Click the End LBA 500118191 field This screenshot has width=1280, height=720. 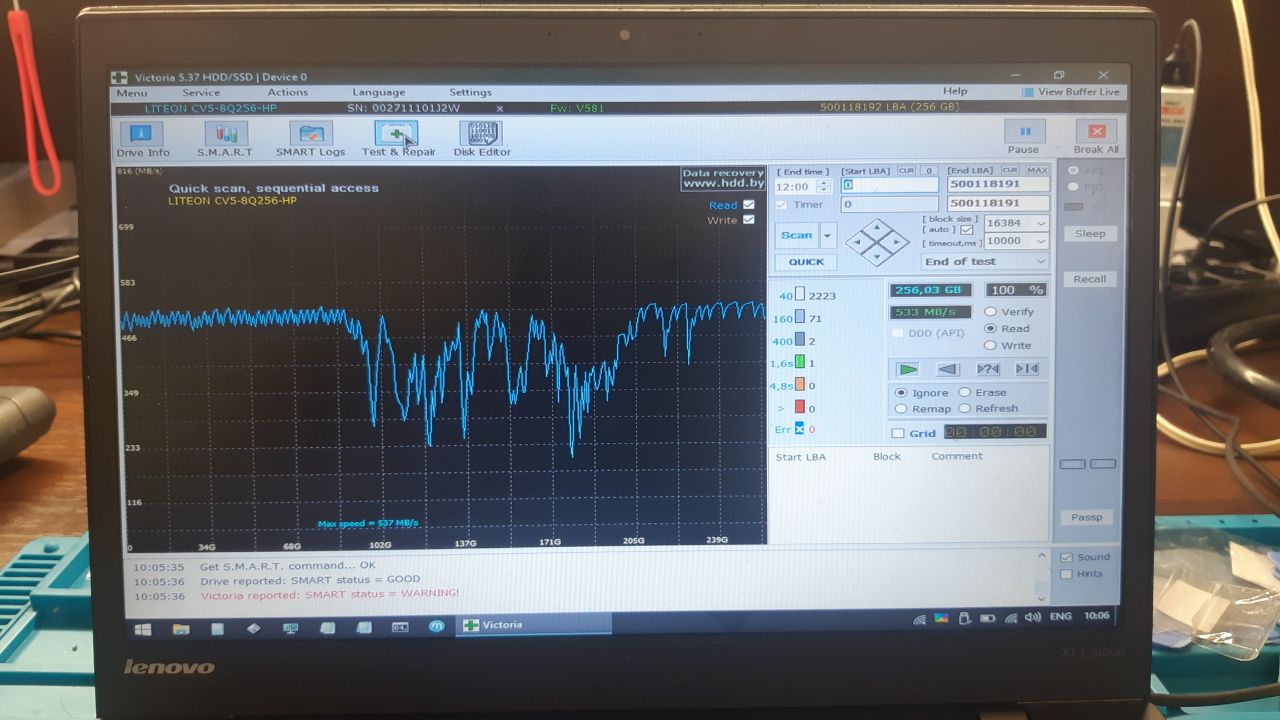click(x=998, y=185)
